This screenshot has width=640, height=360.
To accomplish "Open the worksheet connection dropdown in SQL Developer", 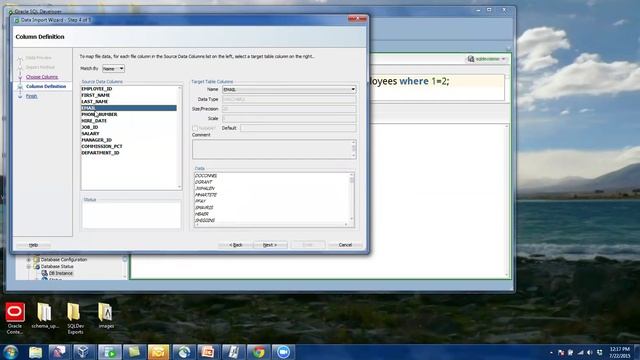I will pos(487,59).
